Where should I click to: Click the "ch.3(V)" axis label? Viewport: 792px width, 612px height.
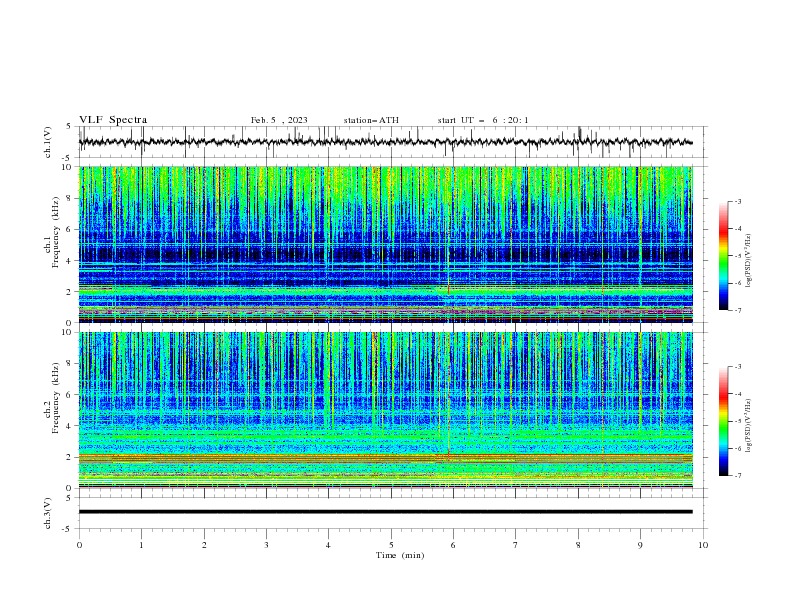tap(48, 513)
